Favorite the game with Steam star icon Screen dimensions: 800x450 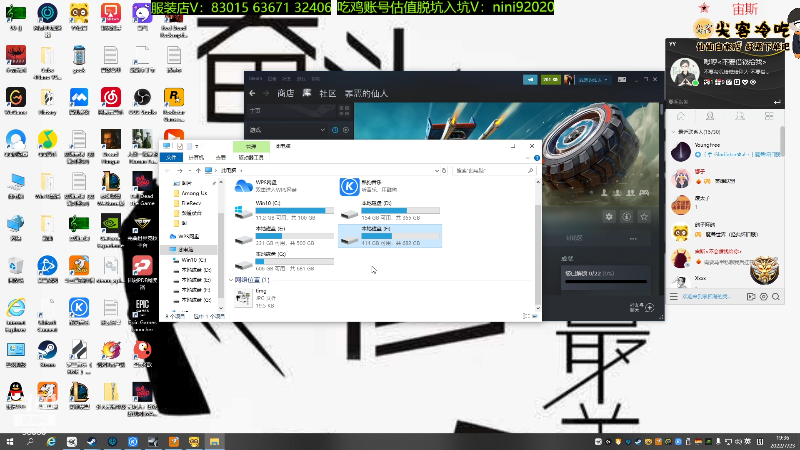pos(644,217)
